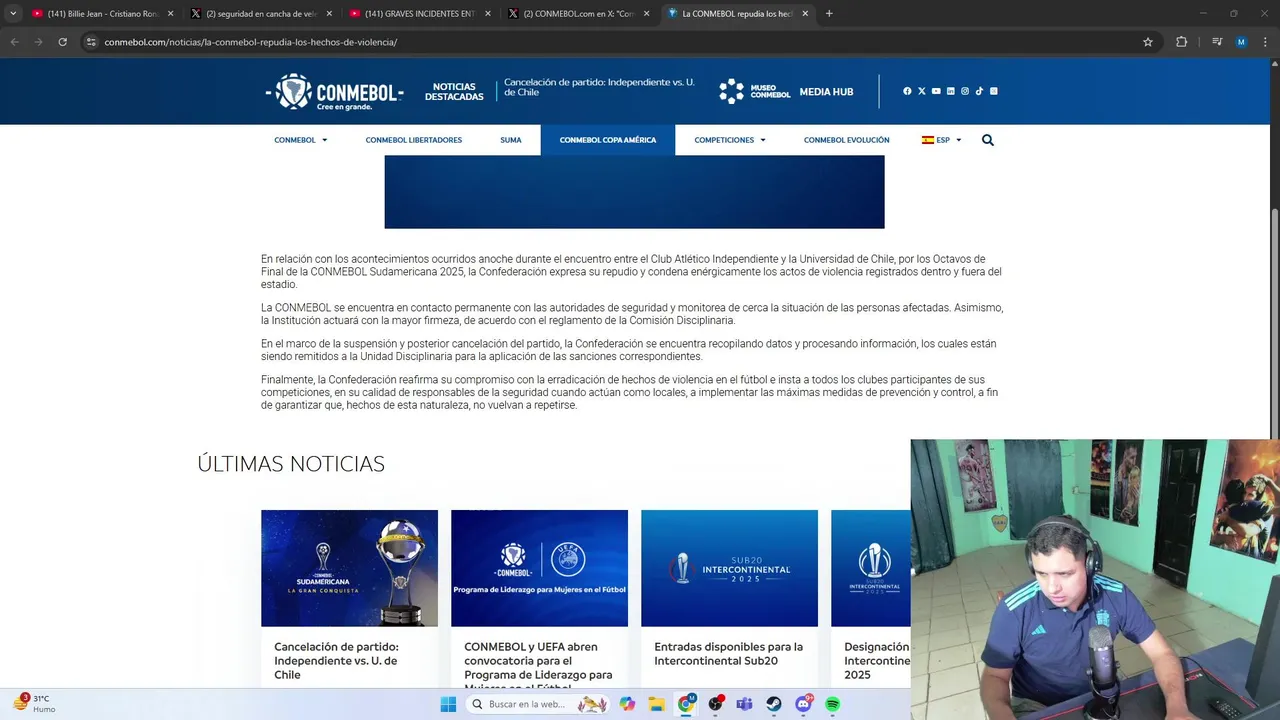Image resolution: width=1280 pixels, height=720 pixels.
Task: Open tab search dropdown arrow in tab strip
Action: coord(13,14)
